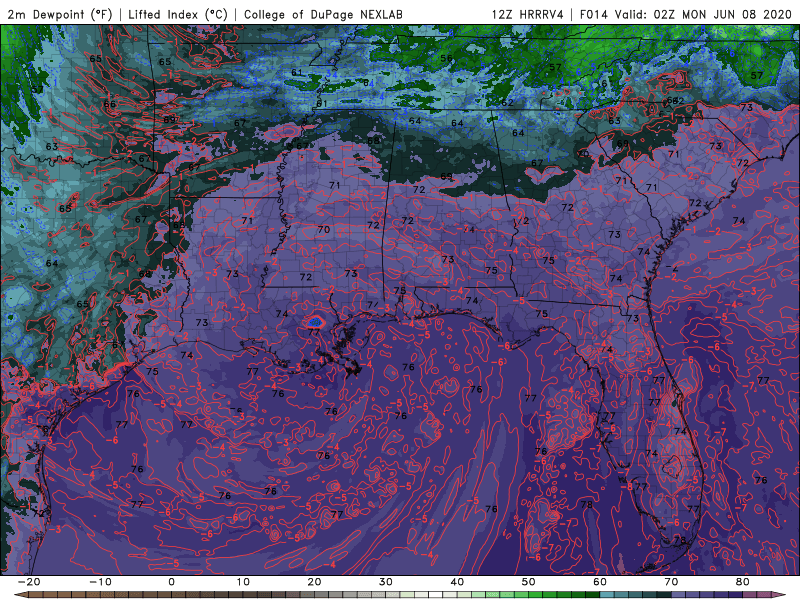Viewport: 800px width, 600px height.
Task: Click the "0" color scale label
Action: 171,582
